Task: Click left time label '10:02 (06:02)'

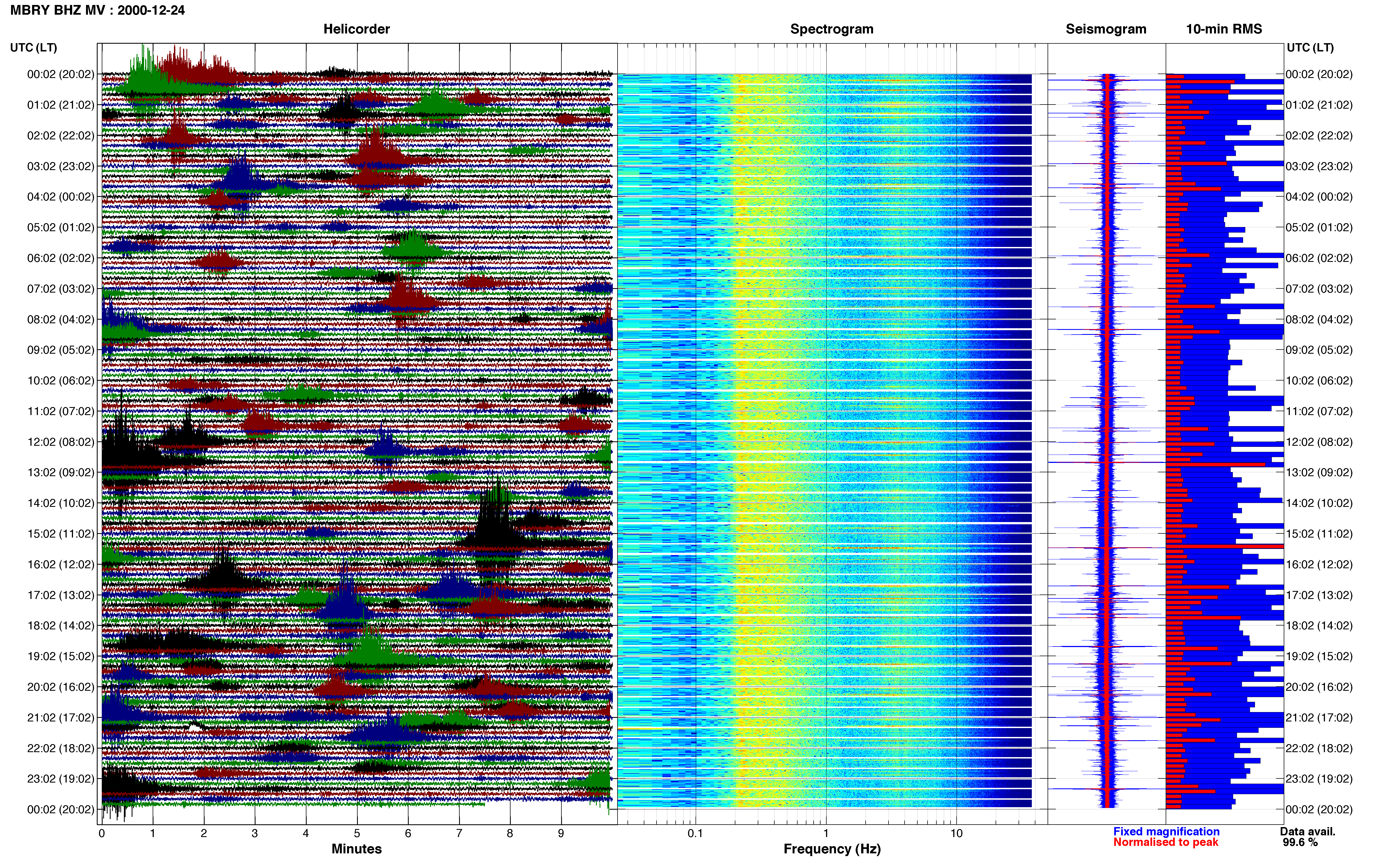Action: tap(61, 380)
